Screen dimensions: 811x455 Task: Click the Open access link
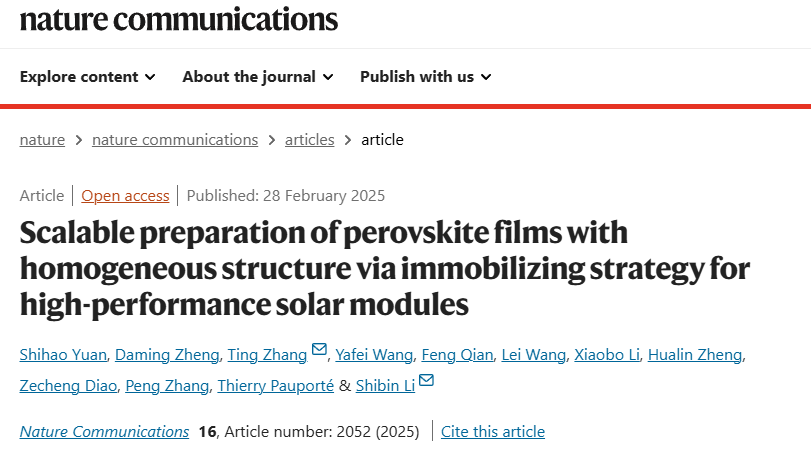point(126,195)
